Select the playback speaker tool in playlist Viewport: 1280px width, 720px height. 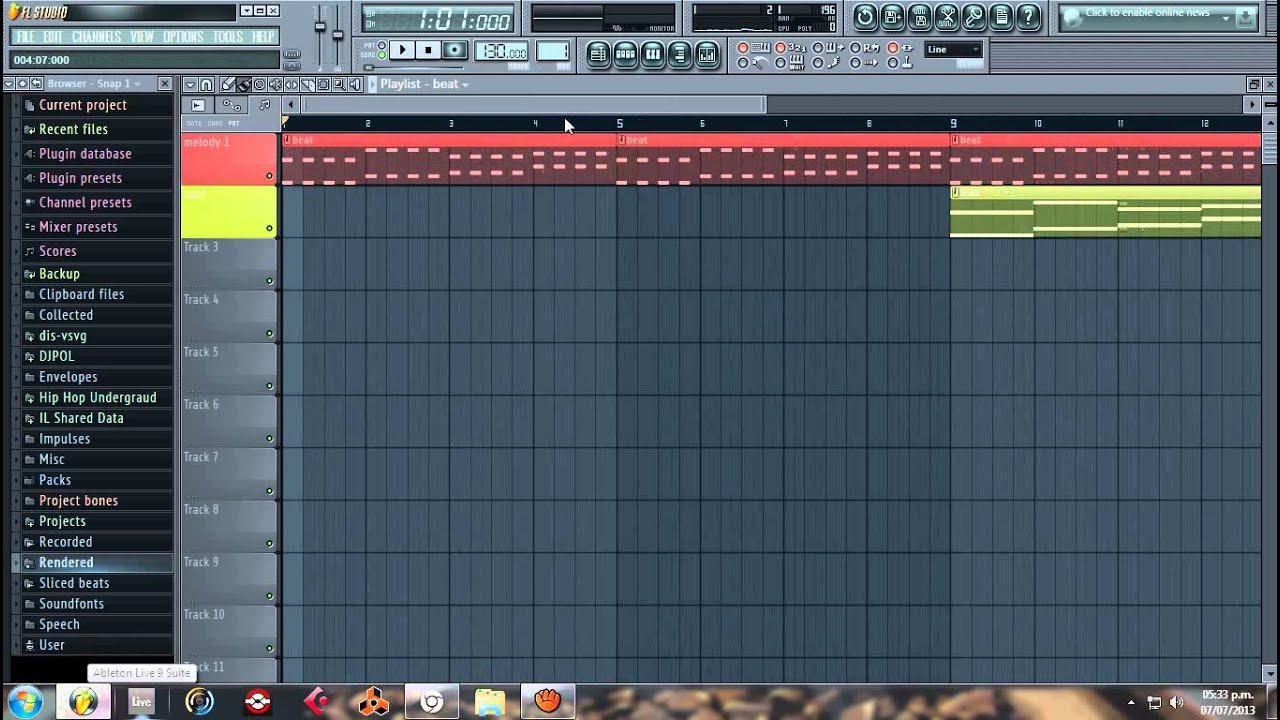356,84
